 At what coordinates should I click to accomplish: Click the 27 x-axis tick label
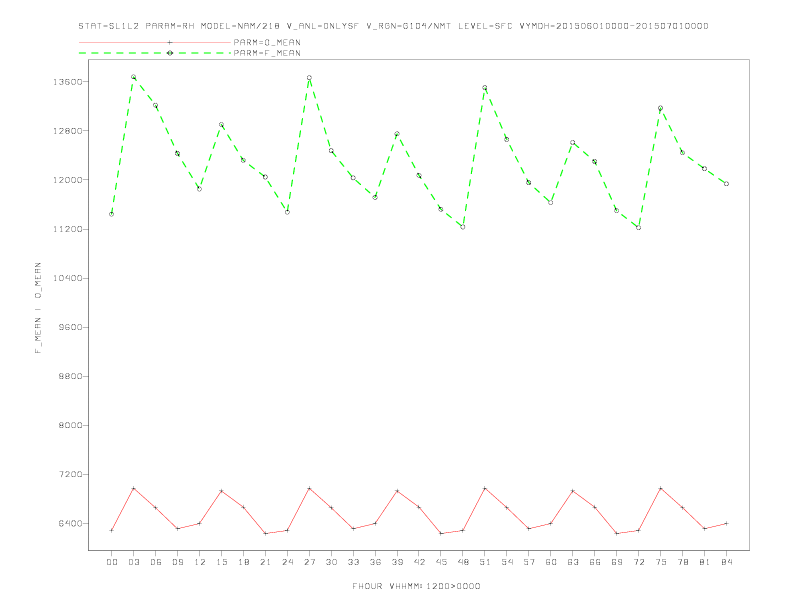(309, 562)
